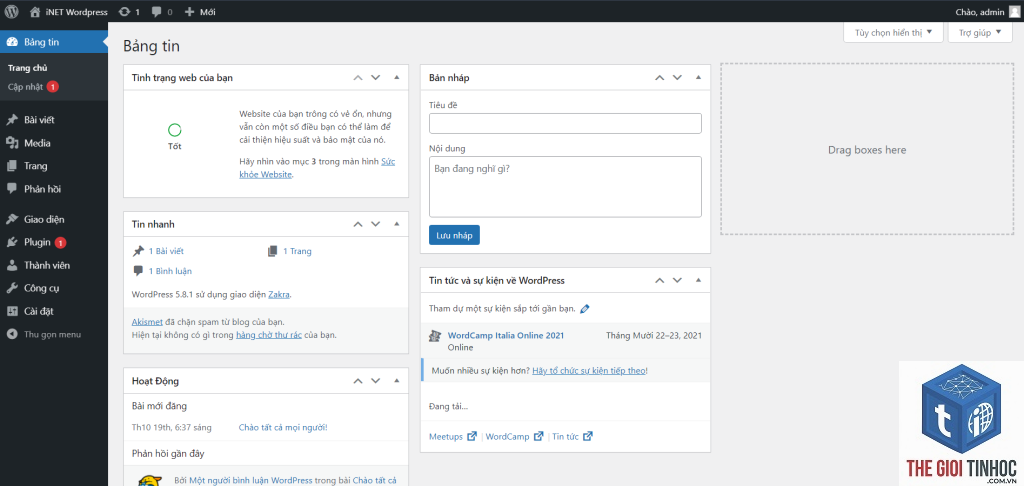This screenshot has height=486, width=1024.
Task: Open WordCamp Italia Online 2021 link
Action: (x=505, y=336)
